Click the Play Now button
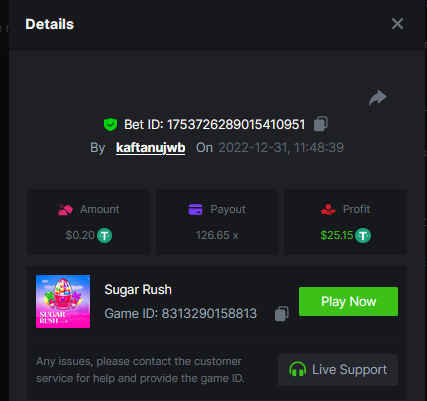The width and height of the screenshot is (427, 401). 348,301
